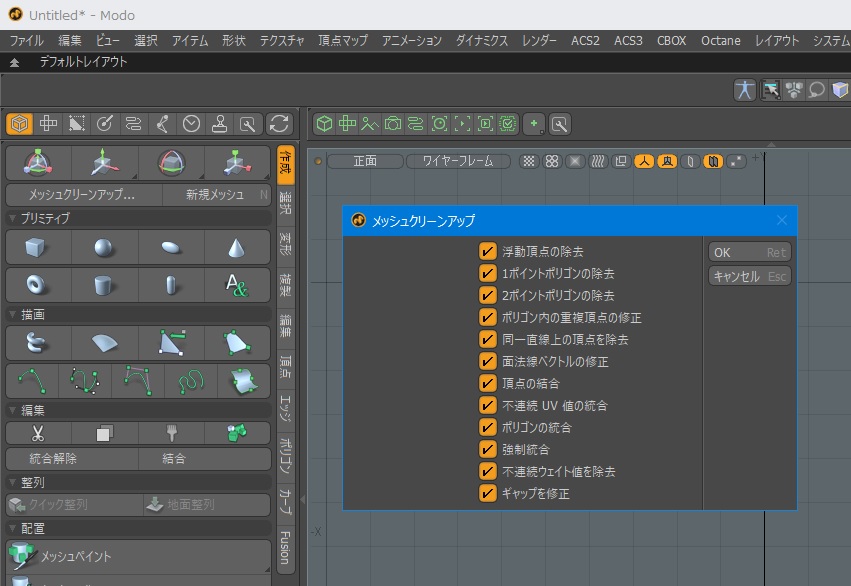
Task: Collapse the 描画 section
Action: [12, 314]
